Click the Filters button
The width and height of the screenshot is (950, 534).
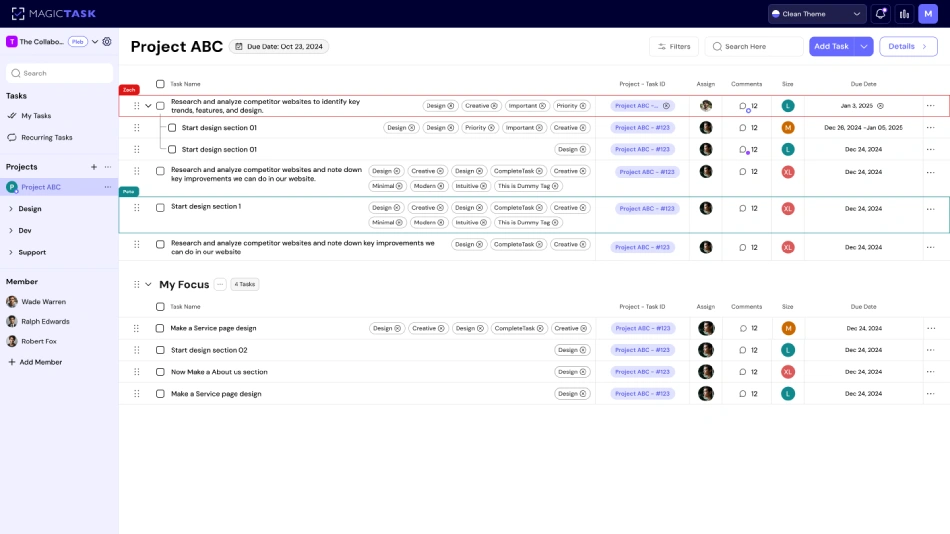coord(674,47)
